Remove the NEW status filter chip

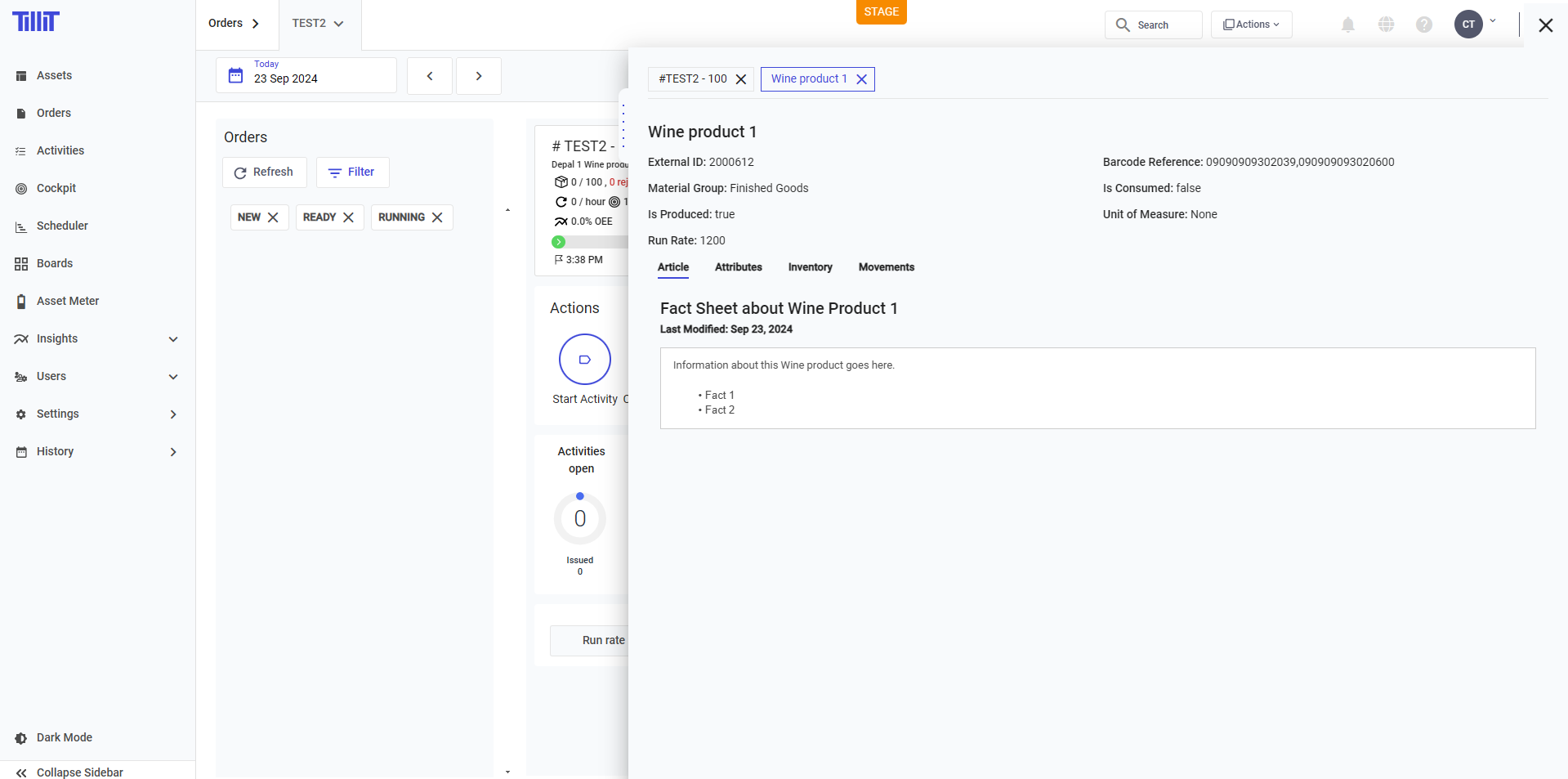273,217
